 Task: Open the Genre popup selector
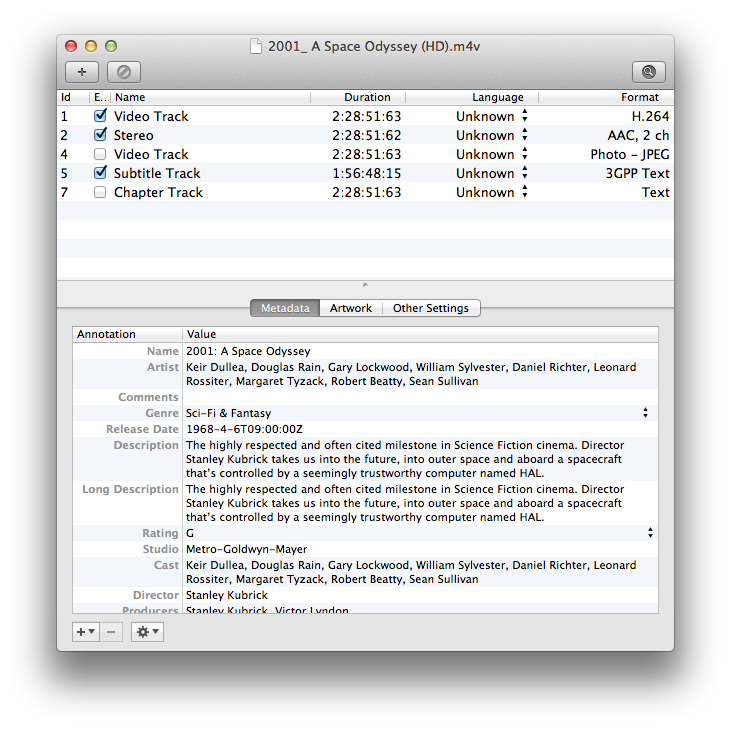tap(645, 413)
